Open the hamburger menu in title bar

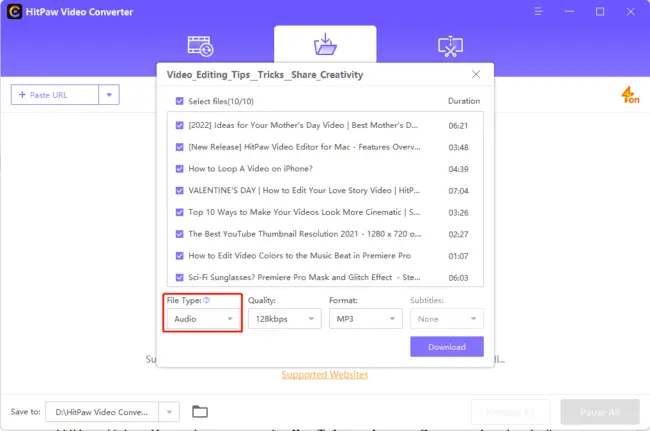pos(538,12)
